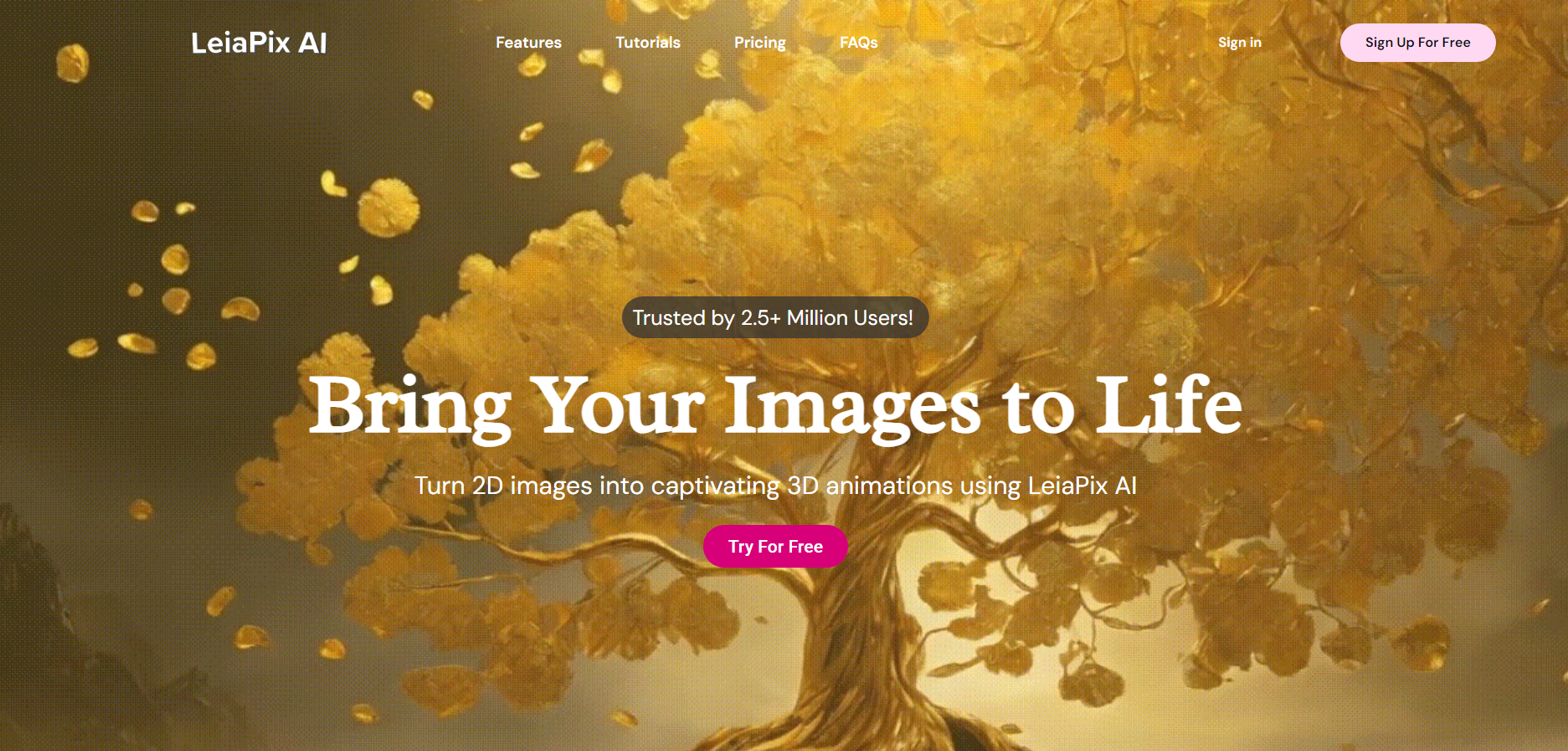Click the word Images in the headline
The width and height of the screenshot is (1568, 751).
pyautogui.click(x=852, y=407)
